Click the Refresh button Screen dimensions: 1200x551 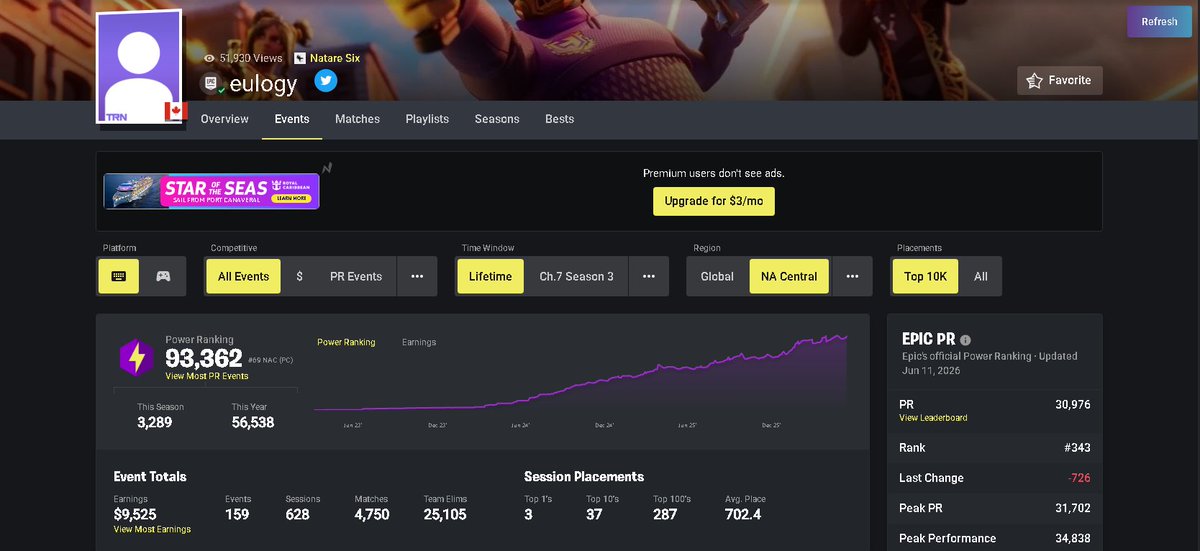pos(1159,21)
